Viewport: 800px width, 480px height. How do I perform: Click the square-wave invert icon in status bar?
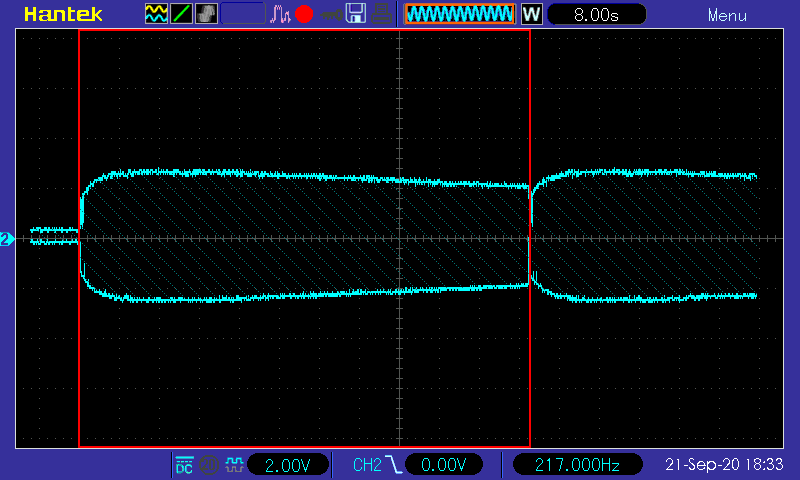click(x=234, y=465)
